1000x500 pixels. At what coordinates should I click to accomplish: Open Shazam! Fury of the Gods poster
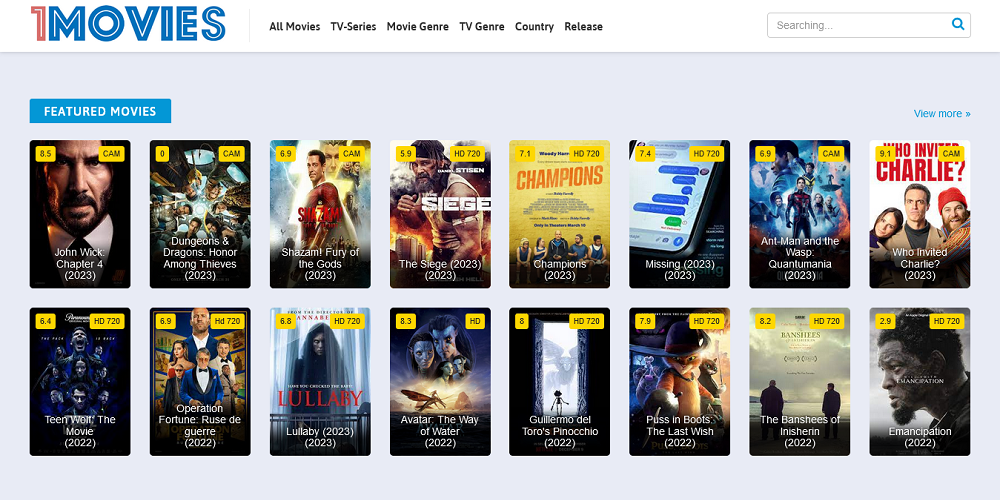[320, 214]
